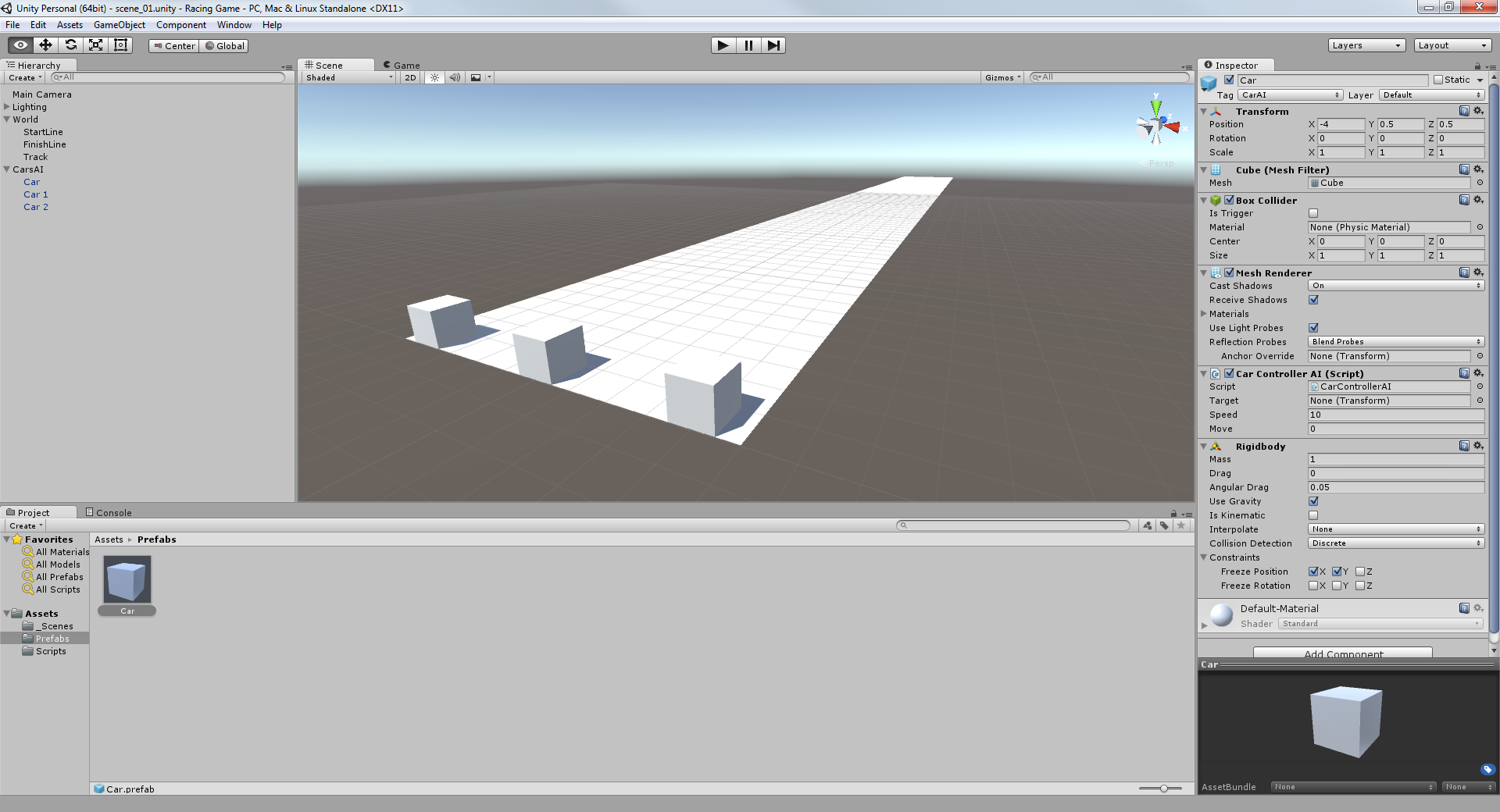Screen dimensions: 1500x812
Task: Enable Freeze Rotation Z checkbox
Action: [1360, 586]
